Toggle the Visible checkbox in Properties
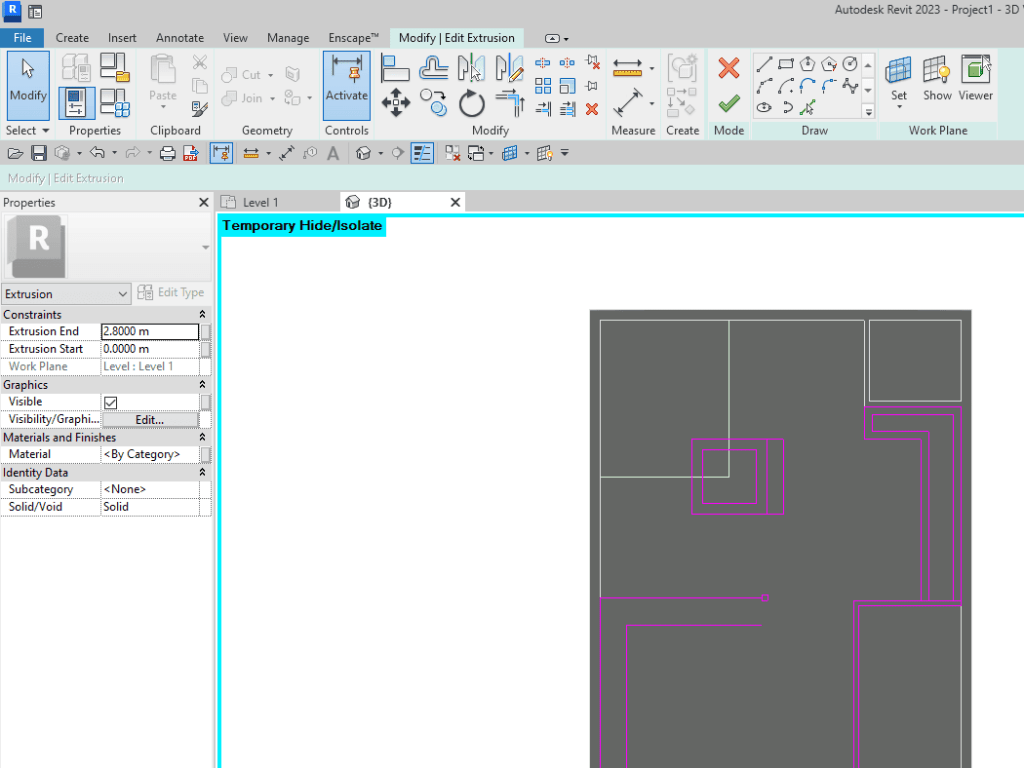1024x768 pixels. click(x=111, y=402)
